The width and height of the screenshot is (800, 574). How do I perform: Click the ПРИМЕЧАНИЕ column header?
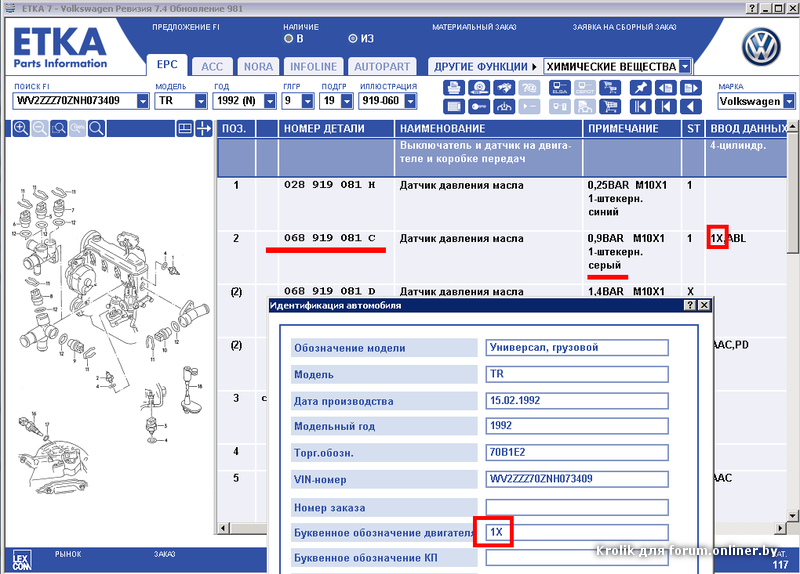(x=632, y=129)
